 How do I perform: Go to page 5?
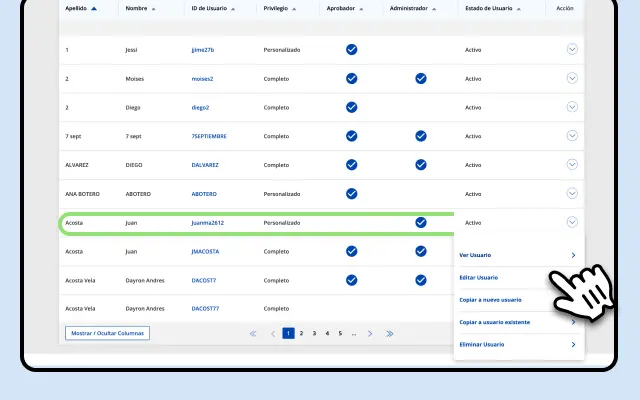click(x=340, y=333)
